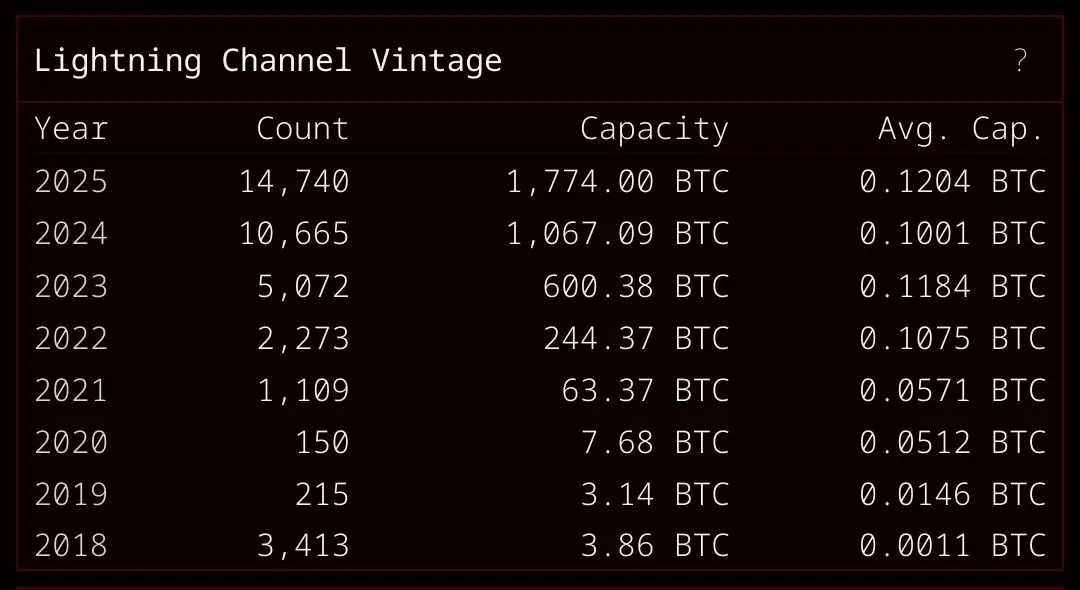Sort by the Capacity column header
Image resolution: width=1080 pixels, height=590 pixels.
tap(654, 129)
